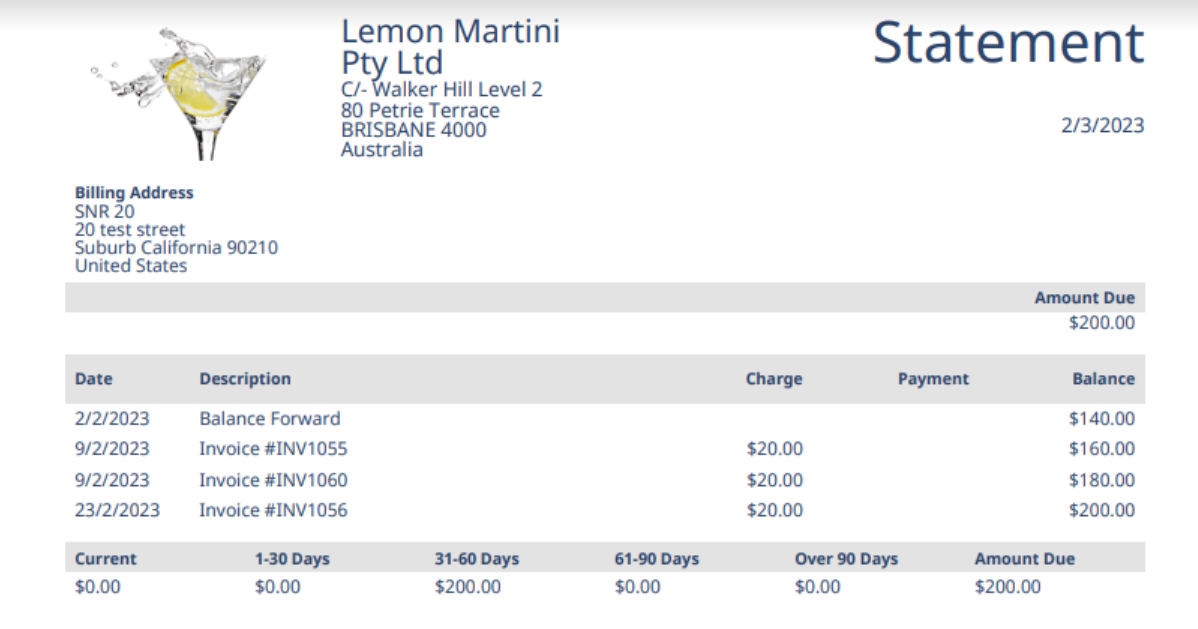Select the Balance Forward row description

[270, 419]
